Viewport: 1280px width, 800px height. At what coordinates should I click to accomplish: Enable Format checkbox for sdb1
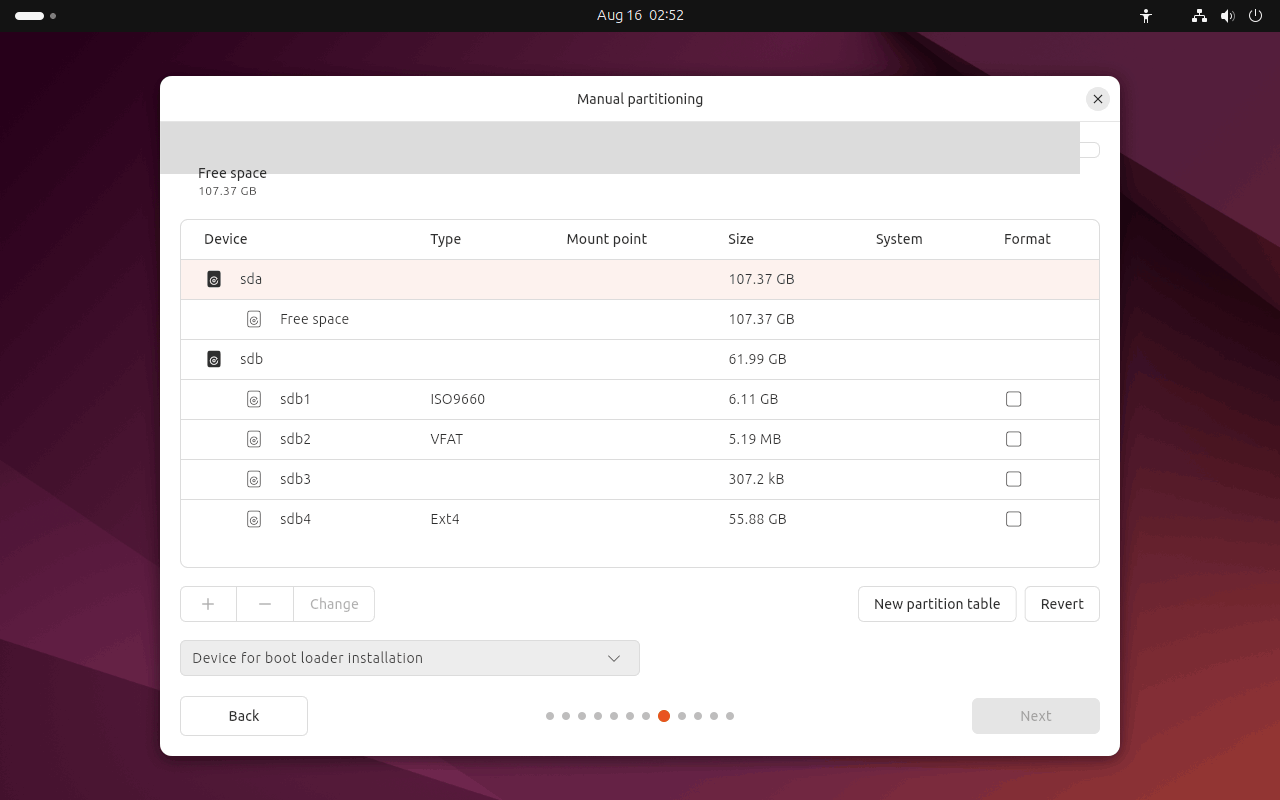(x=1014, y=399)
